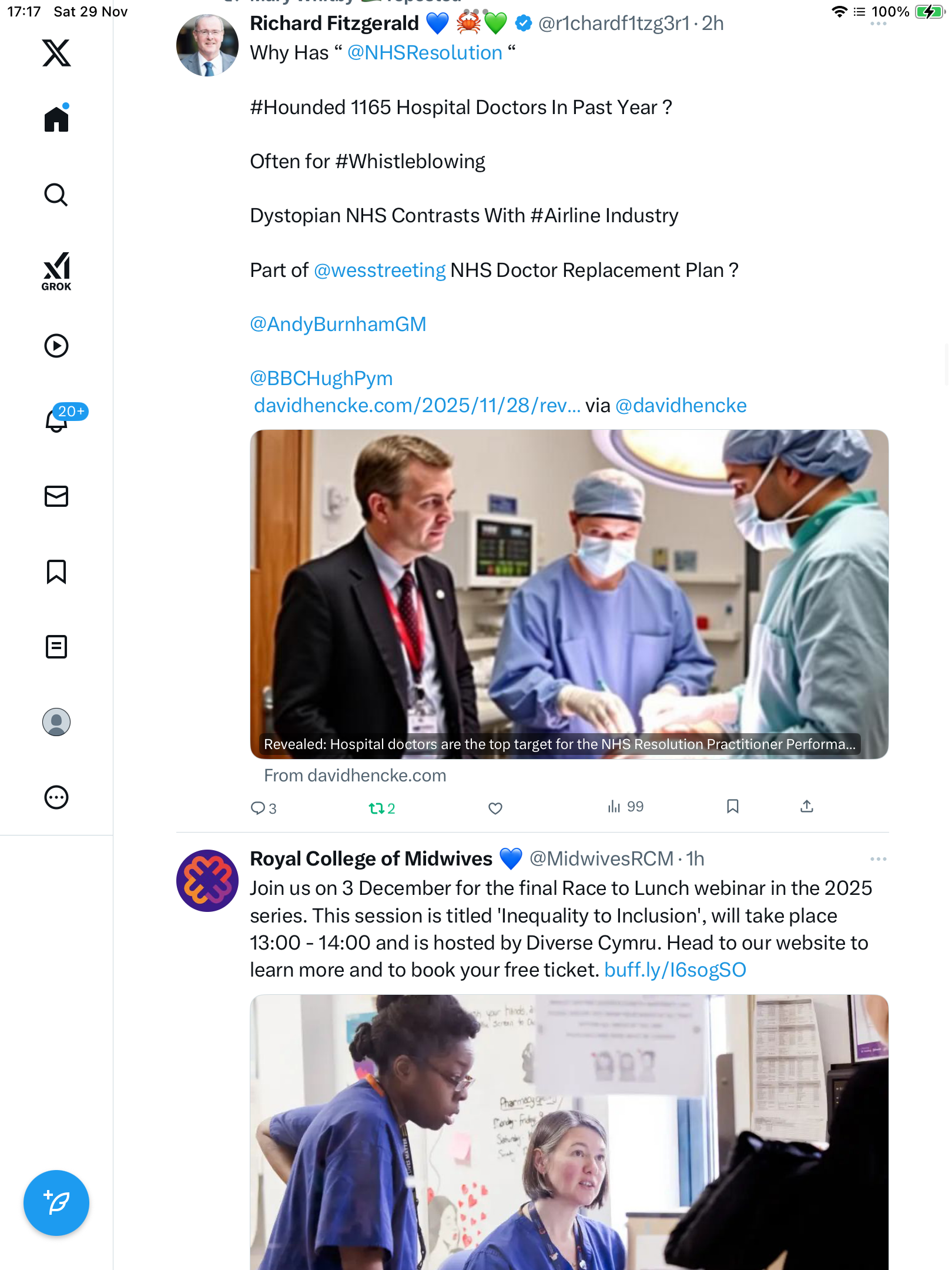952x1270 pixels.
Task: Open more options for Richard Fitzgerald's post
Action: tap(878, 24)
